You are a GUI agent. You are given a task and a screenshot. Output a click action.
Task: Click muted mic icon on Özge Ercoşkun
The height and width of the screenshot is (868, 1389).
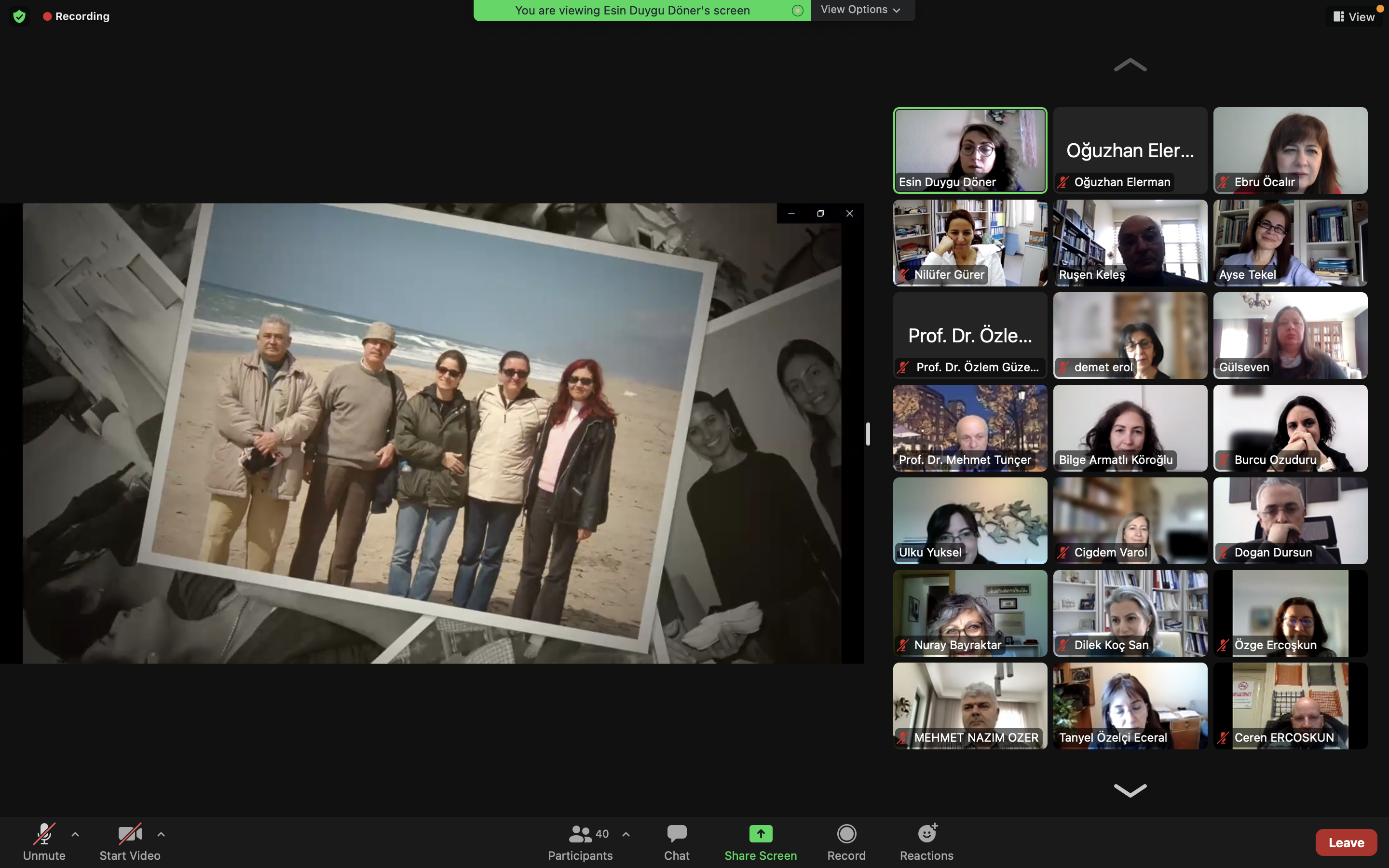coord(1223,645)
